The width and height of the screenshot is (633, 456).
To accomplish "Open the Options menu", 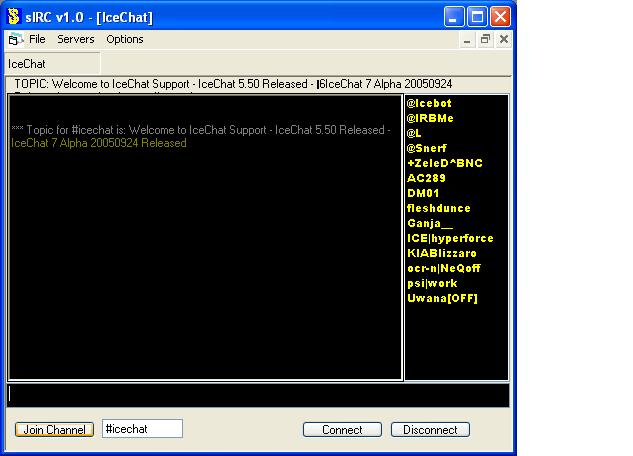I will click(125, 39).
